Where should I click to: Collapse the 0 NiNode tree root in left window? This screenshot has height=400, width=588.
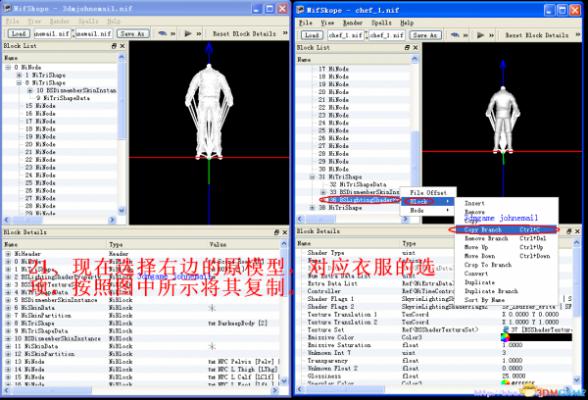tap(8, 67)
